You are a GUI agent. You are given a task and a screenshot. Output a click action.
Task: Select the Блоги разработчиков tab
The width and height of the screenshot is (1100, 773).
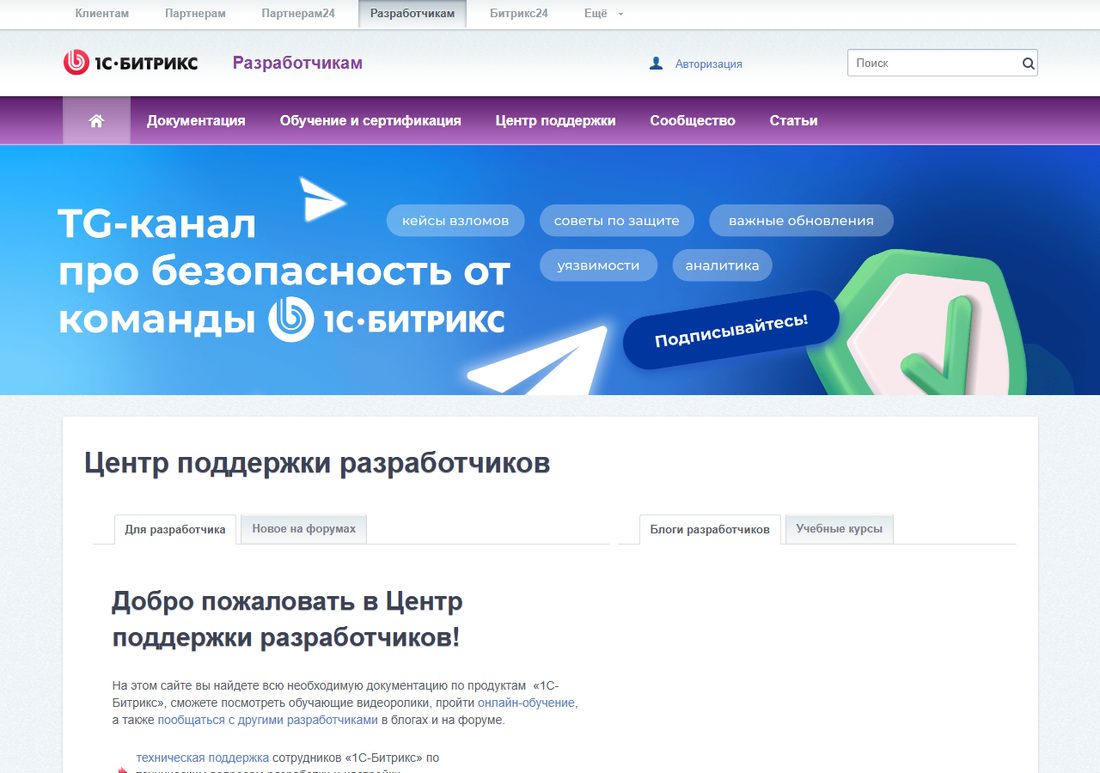[710, 530]
